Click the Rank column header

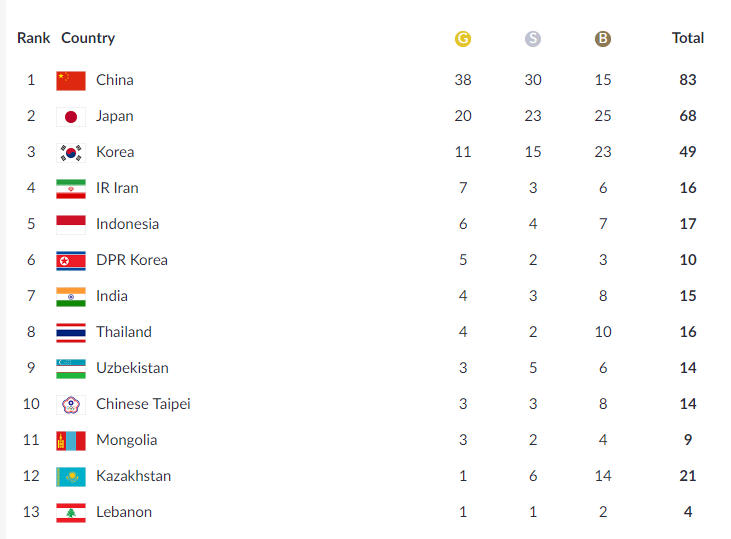click(34, 38)
